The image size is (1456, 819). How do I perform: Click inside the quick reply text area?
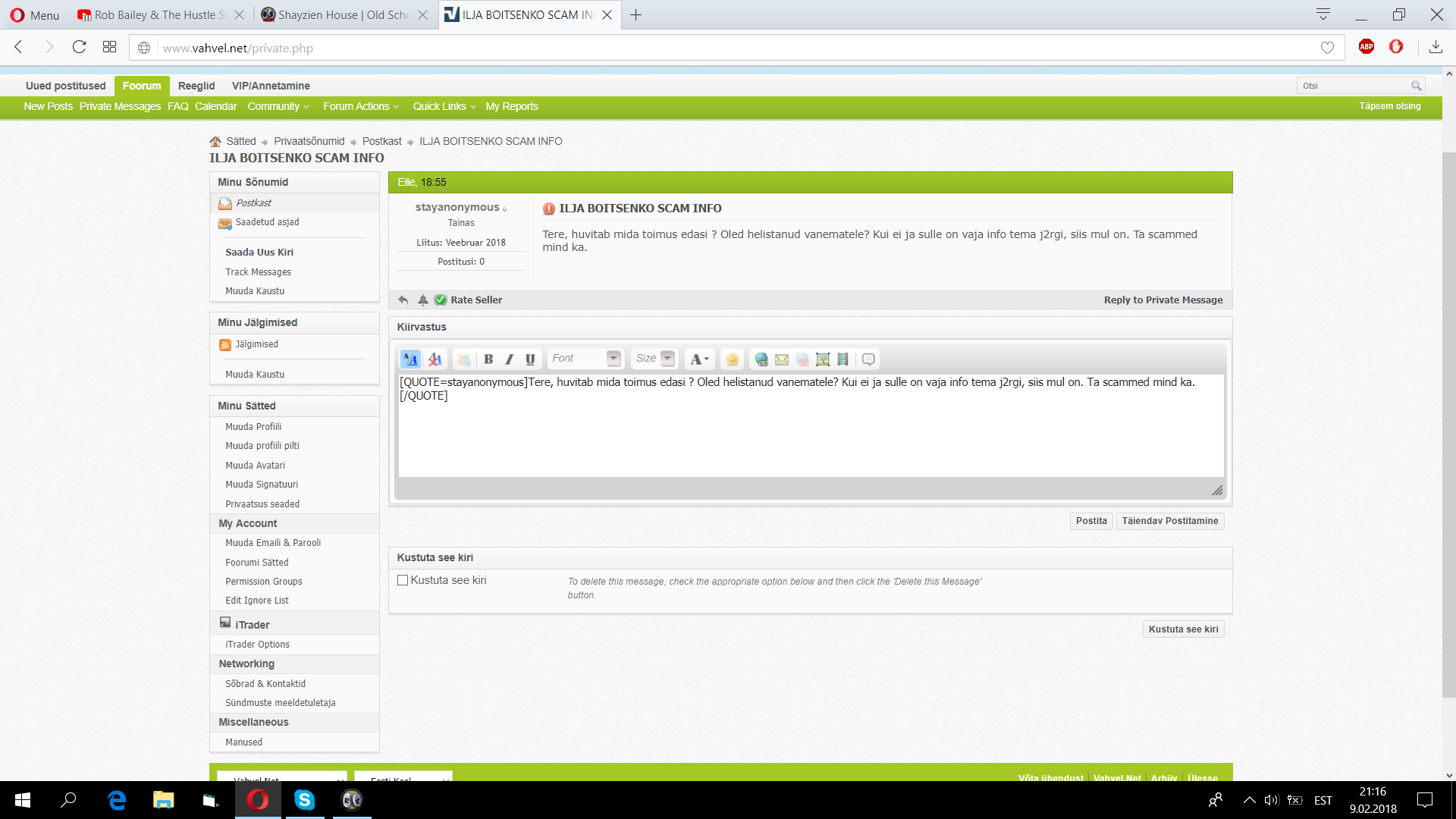pyautogui.click(x=811, y=425)
